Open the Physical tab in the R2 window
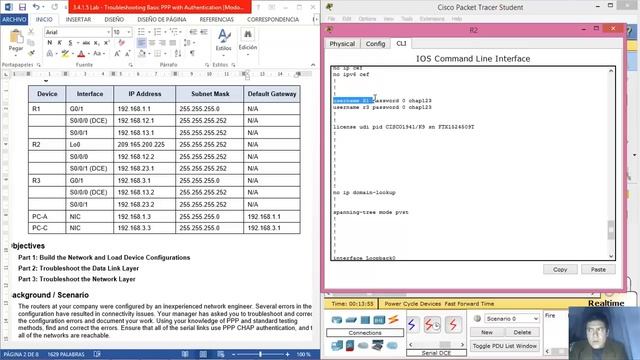 [342, 44]
